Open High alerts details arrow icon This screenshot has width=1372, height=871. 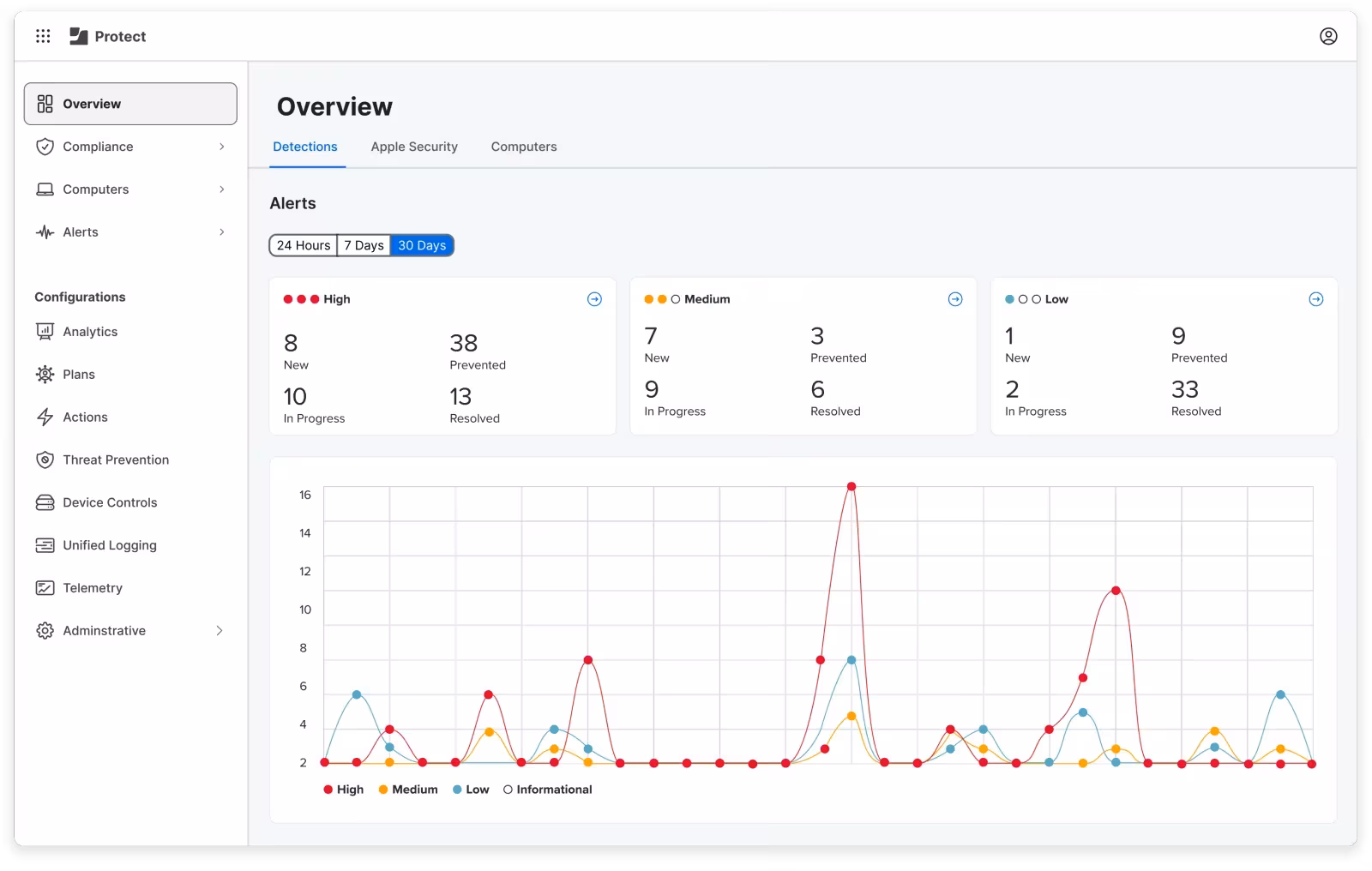(x=594, y=299)
